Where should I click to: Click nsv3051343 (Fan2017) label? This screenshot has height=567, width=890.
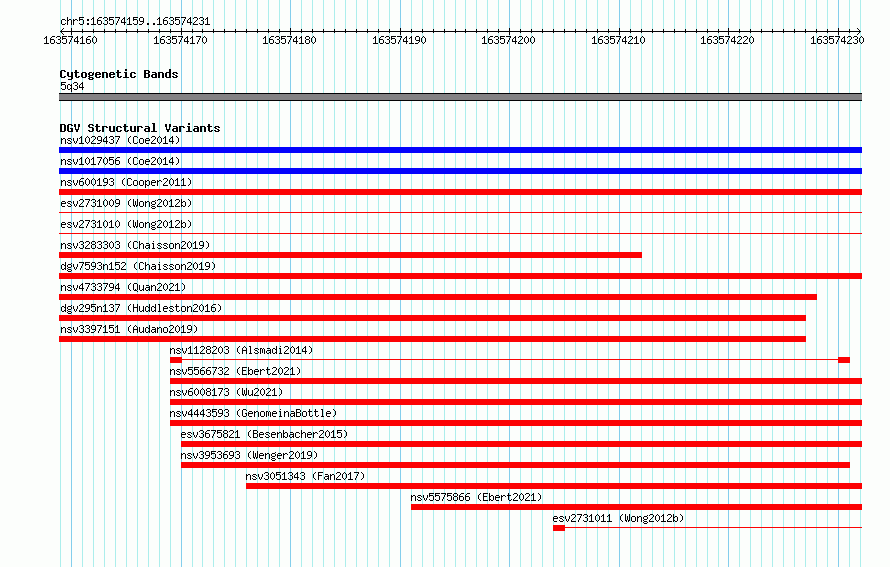[305, 476]
